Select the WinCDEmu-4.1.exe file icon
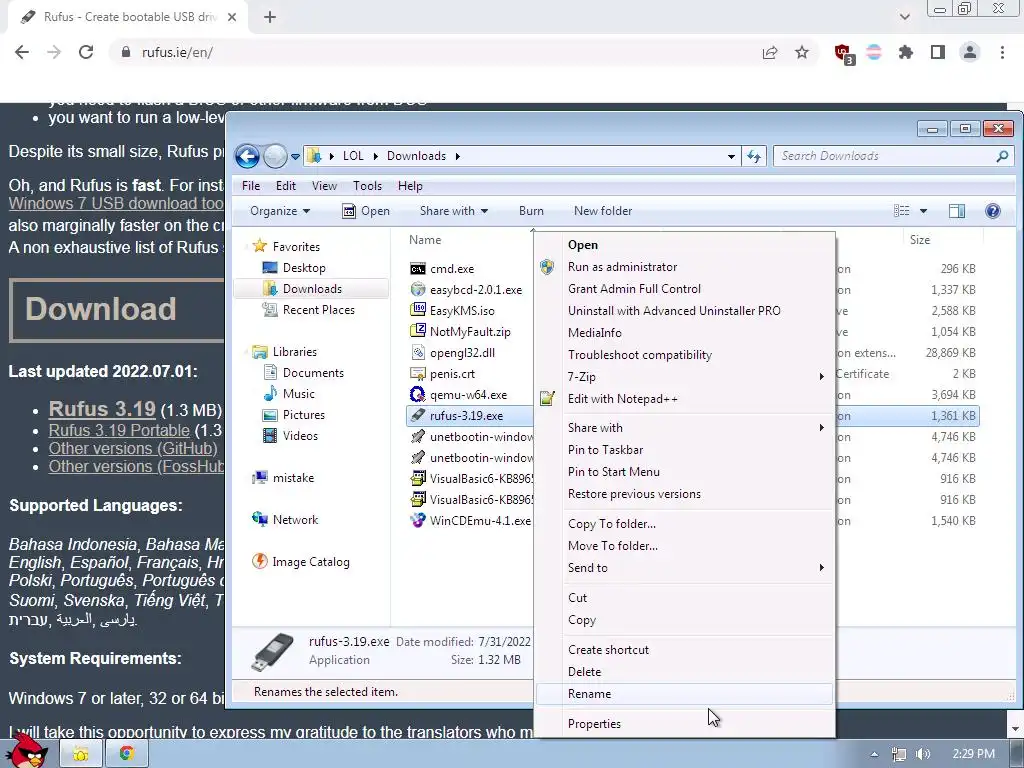 coord(417,520)
